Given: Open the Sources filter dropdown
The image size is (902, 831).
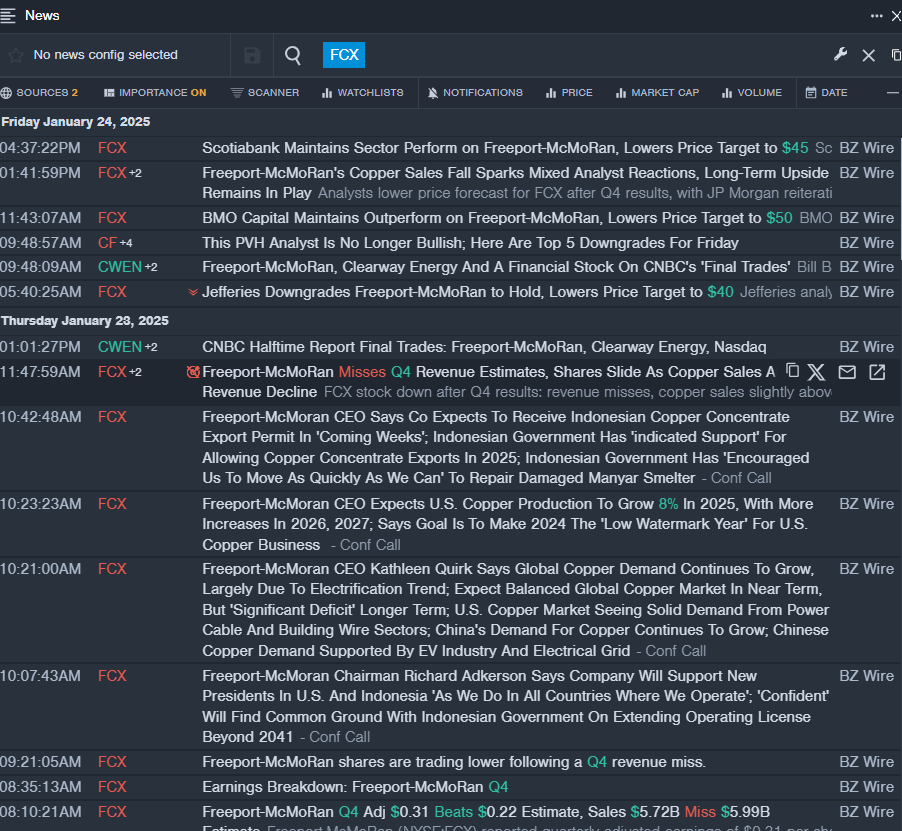Looking at the screenshot, I should pos(40,93).
